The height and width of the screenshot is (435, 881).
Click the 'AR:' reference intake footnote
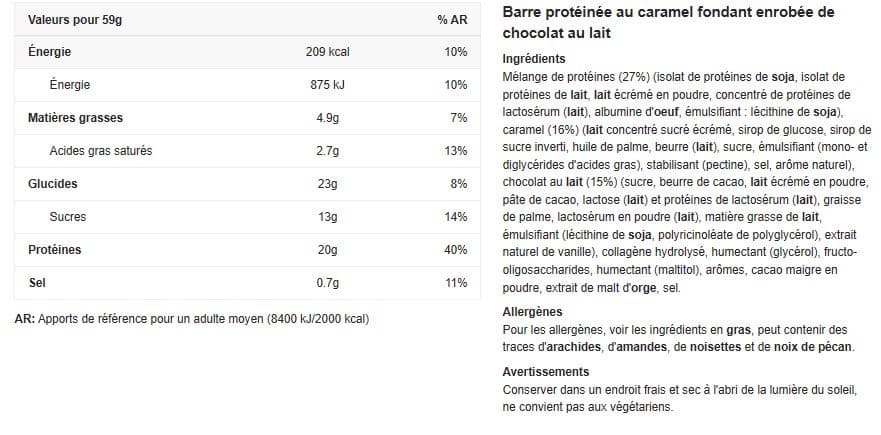coord(192,319)
